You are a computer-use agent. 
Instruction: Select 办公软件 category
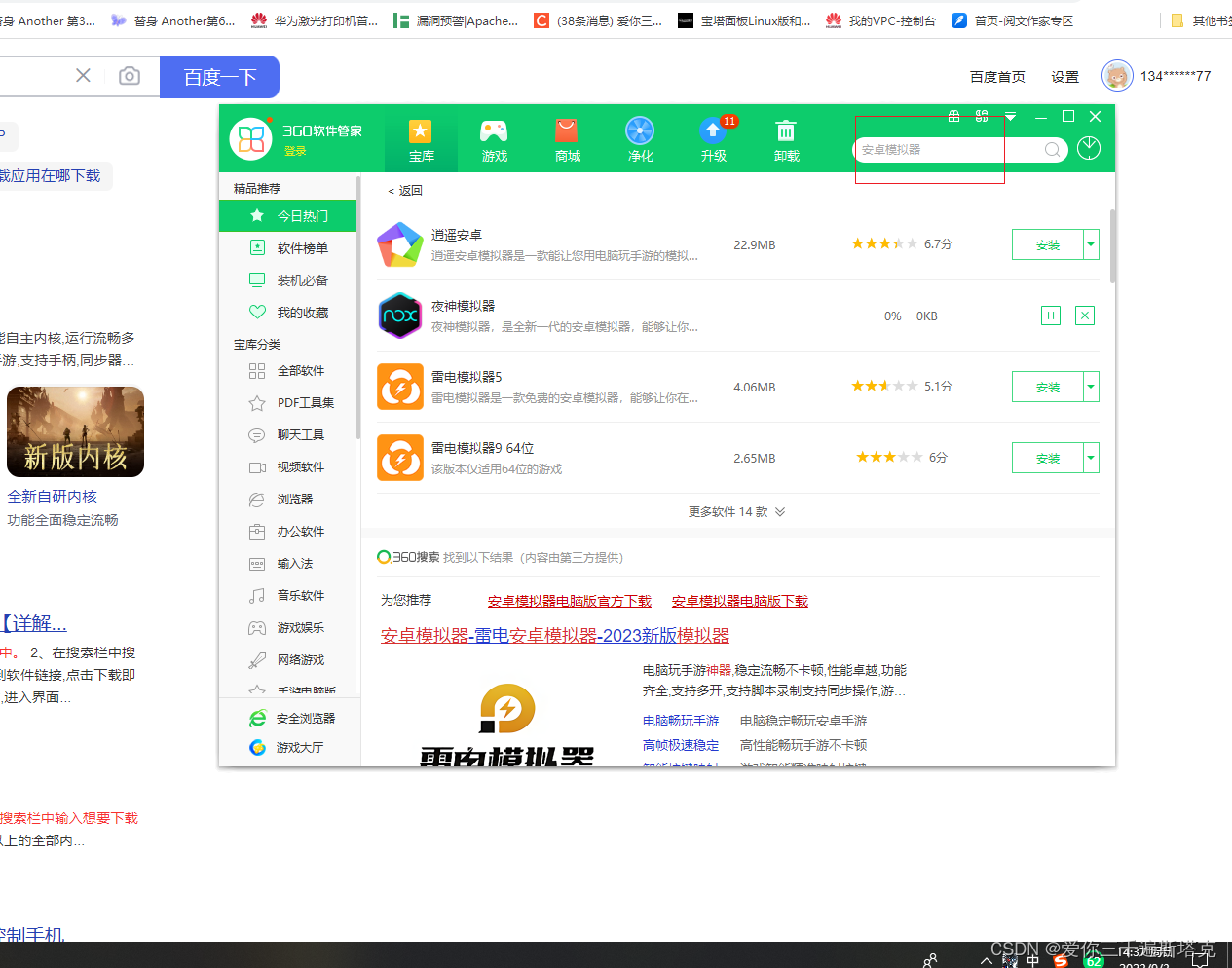(x=288, y=532)
